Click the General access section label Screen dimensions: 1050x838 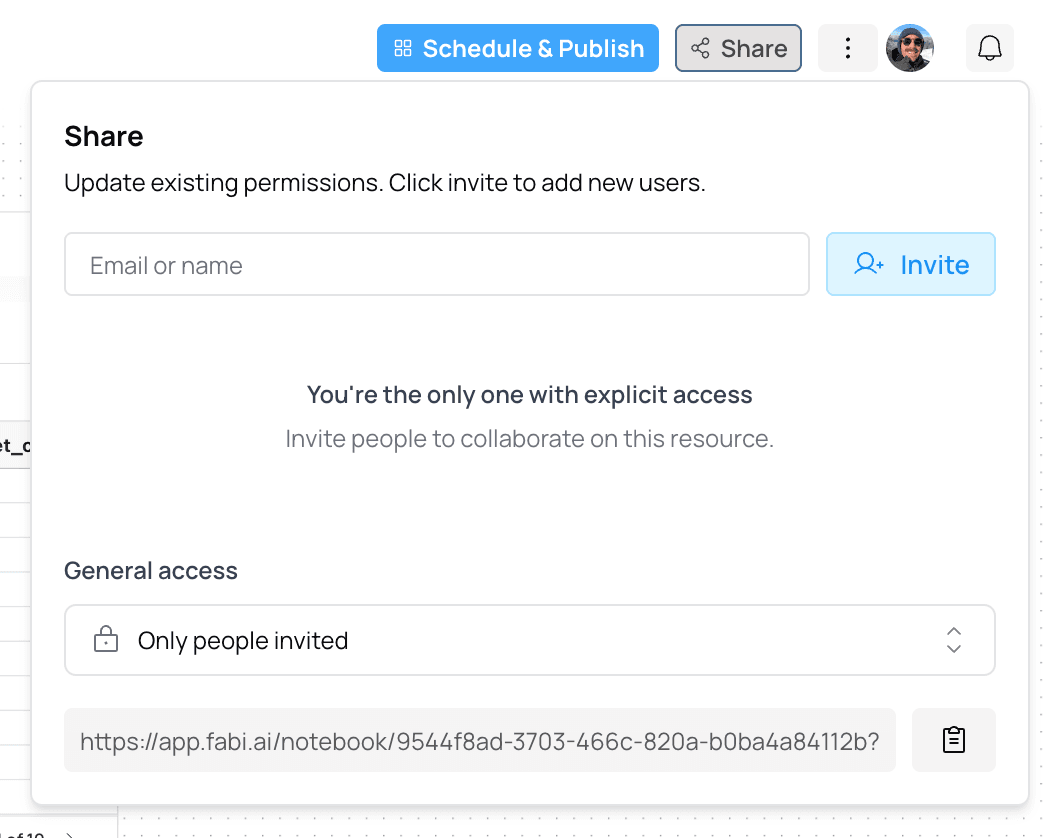[x=151, y=571]
